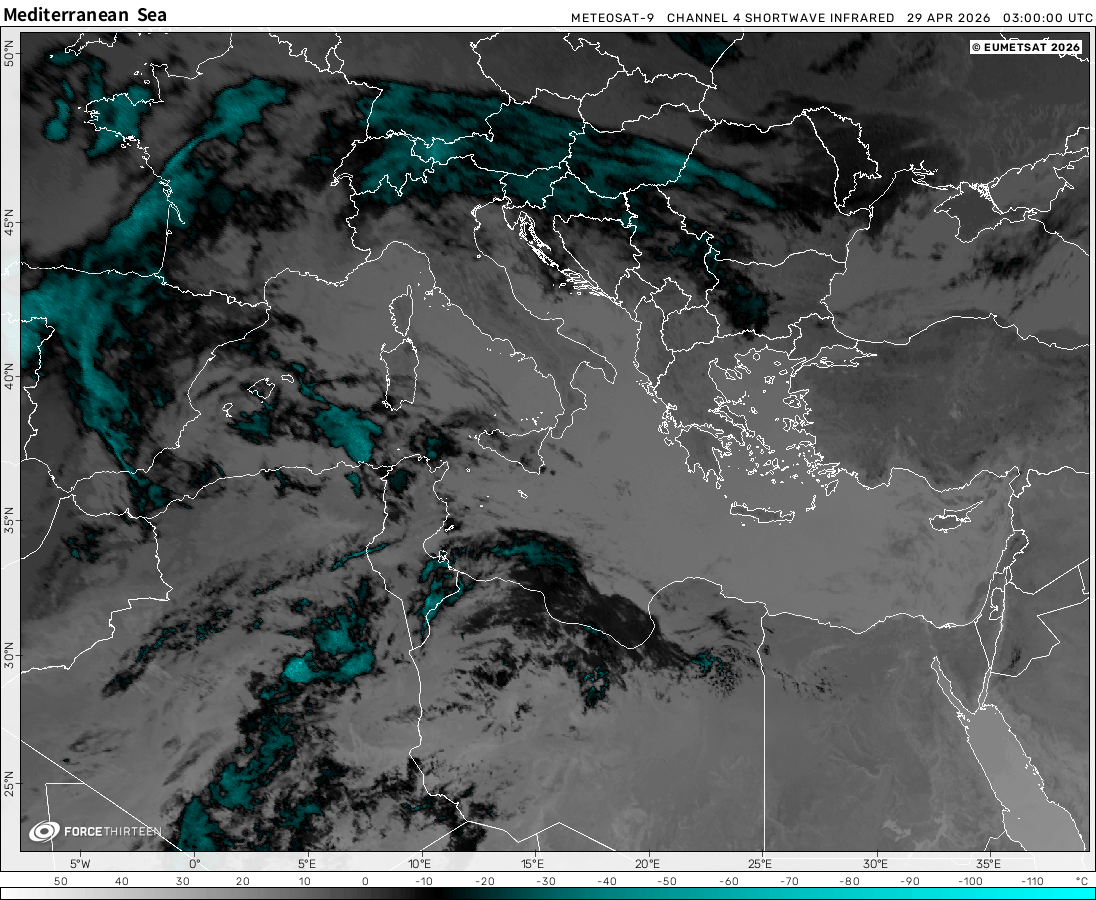Click the 25°E longitude label
This screenshot has width=1096, height=900.
760,863
